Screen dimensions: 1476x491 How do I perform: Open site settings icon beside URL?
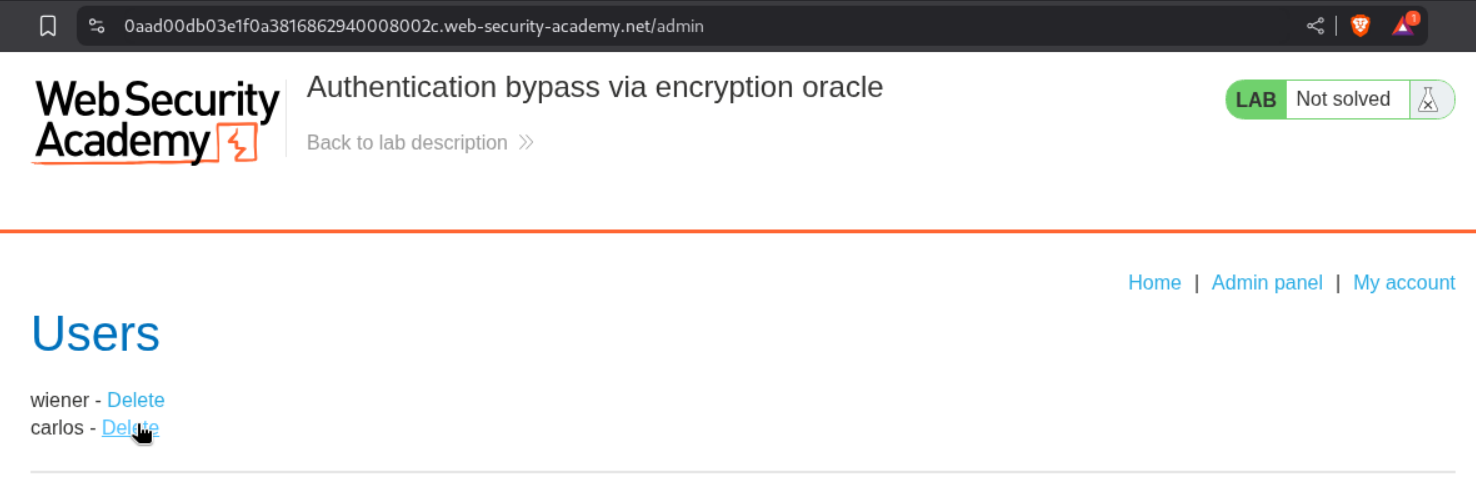97,26
